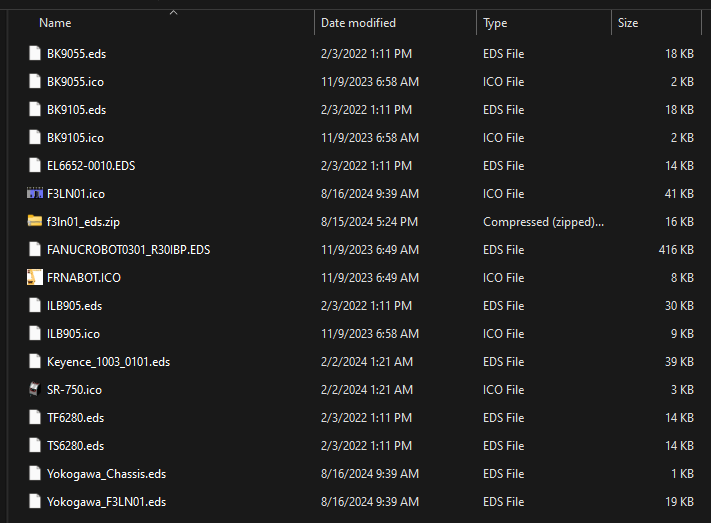Click the 39 KB size of Keyence file
Viewport: 711px width, 523px height.
(x=679, y=362)
